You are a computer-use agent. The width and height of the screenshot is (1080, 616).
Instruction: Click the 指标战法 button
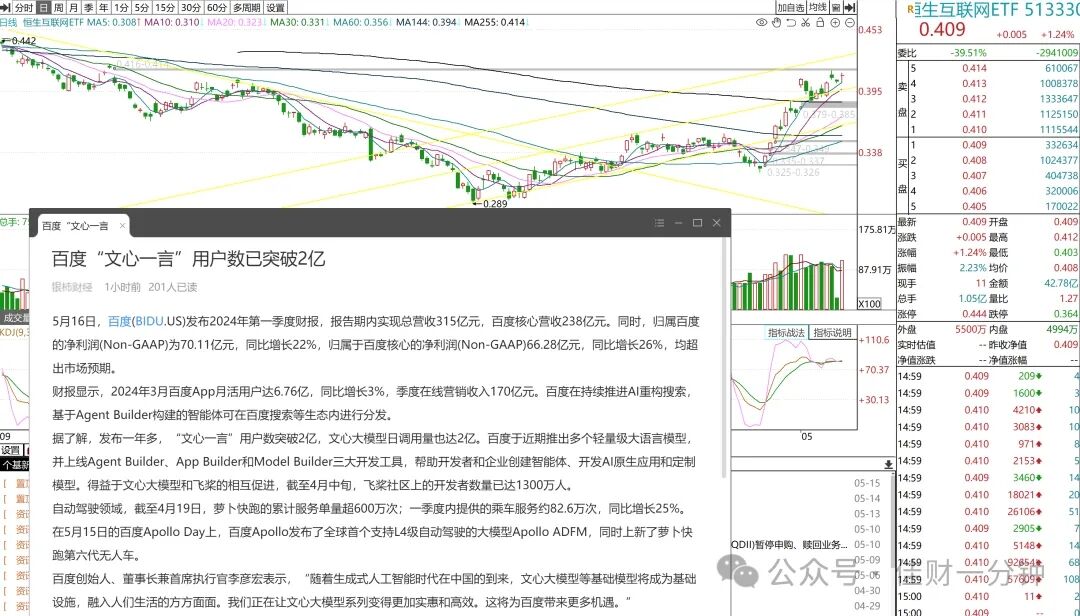pyautogui.click(x=786, y=333)
